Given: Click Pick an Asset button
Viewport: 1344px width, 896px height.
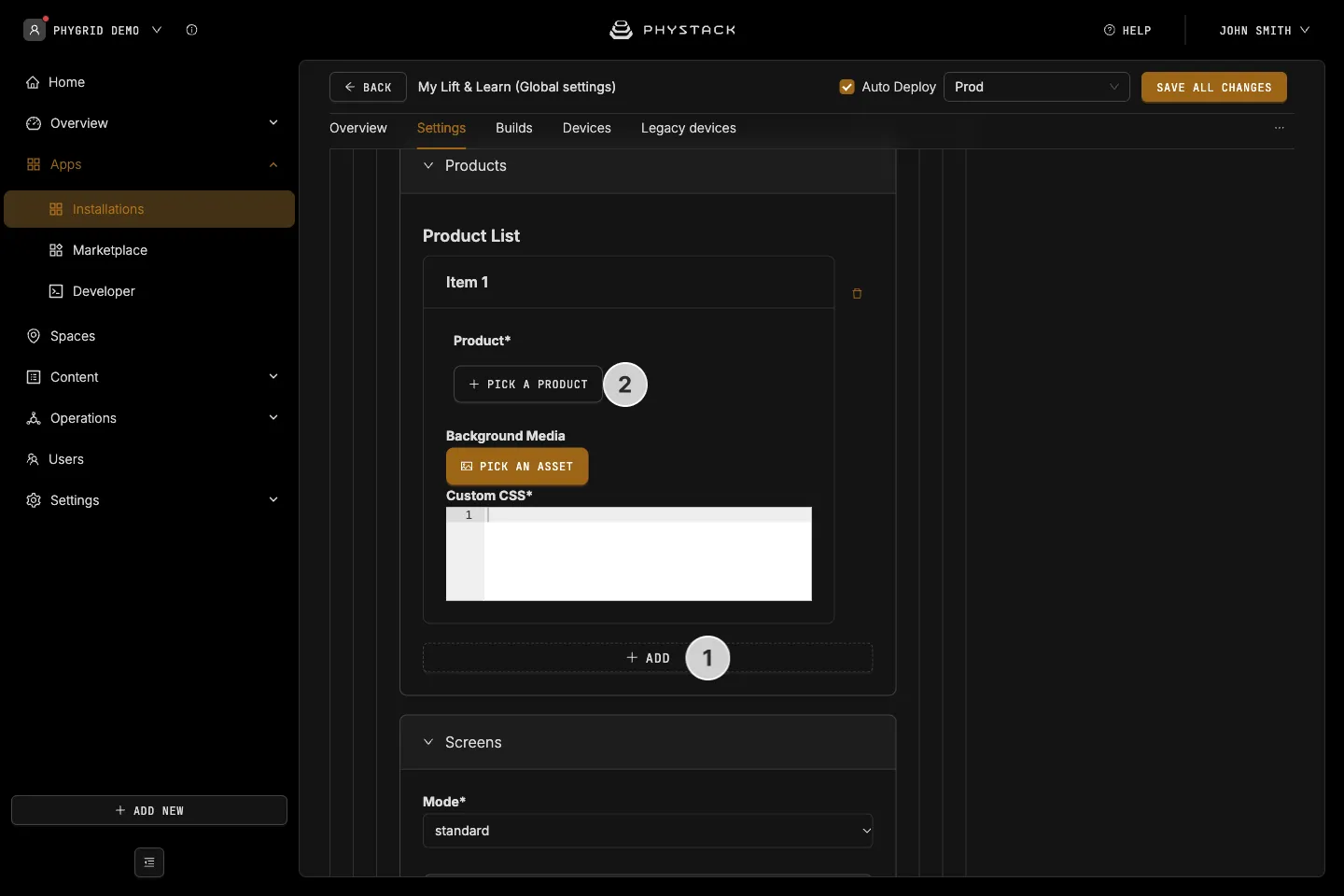Looking at the screenshot, I should 517,467.
